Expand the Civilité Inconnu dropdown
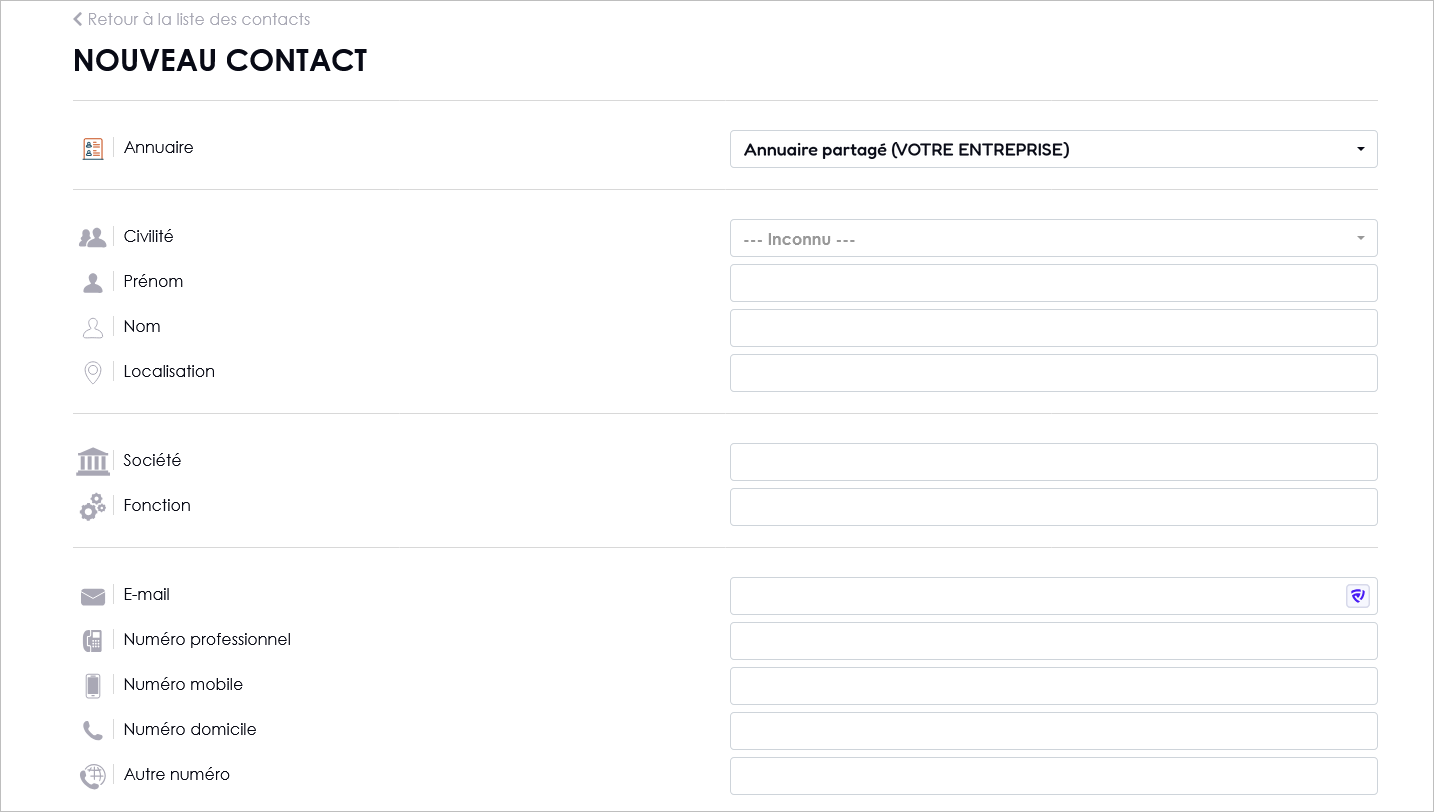 (1054, 238)
